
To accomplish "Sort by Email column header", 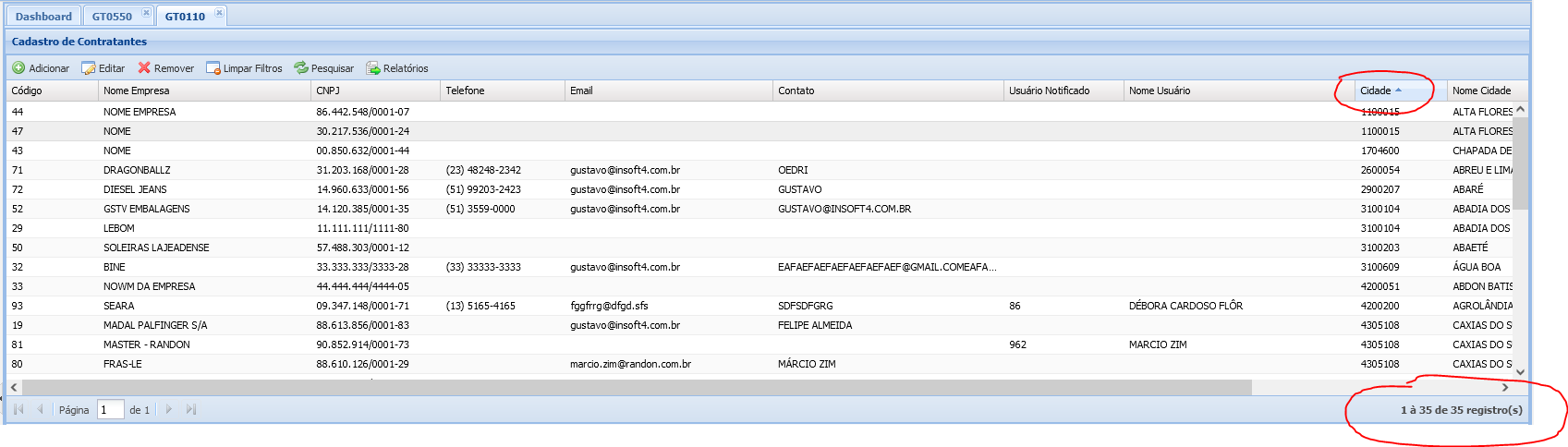I will [x=669, y=91].
